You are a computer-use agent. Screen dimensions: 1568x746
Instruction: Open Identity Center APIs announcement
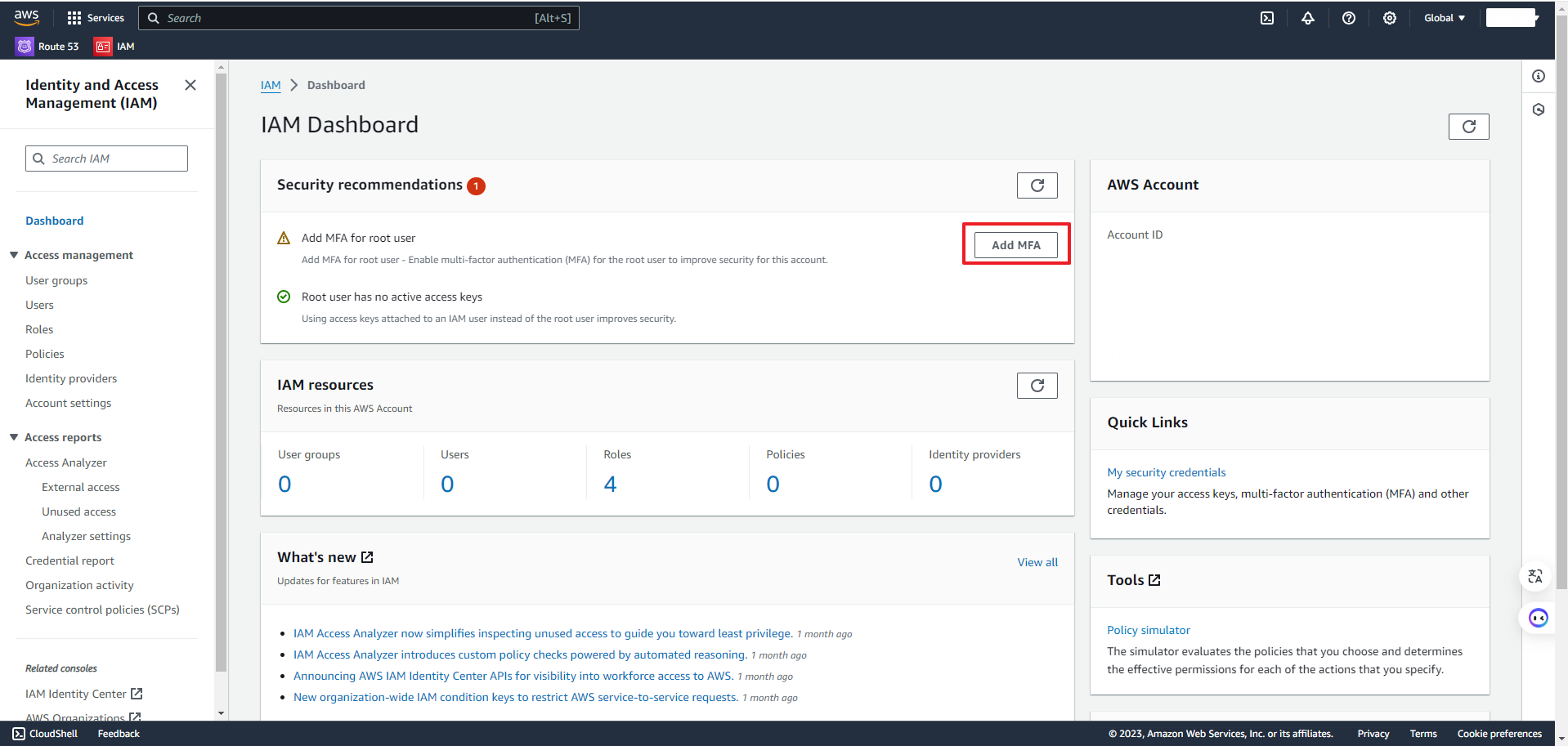pos(513,676)
